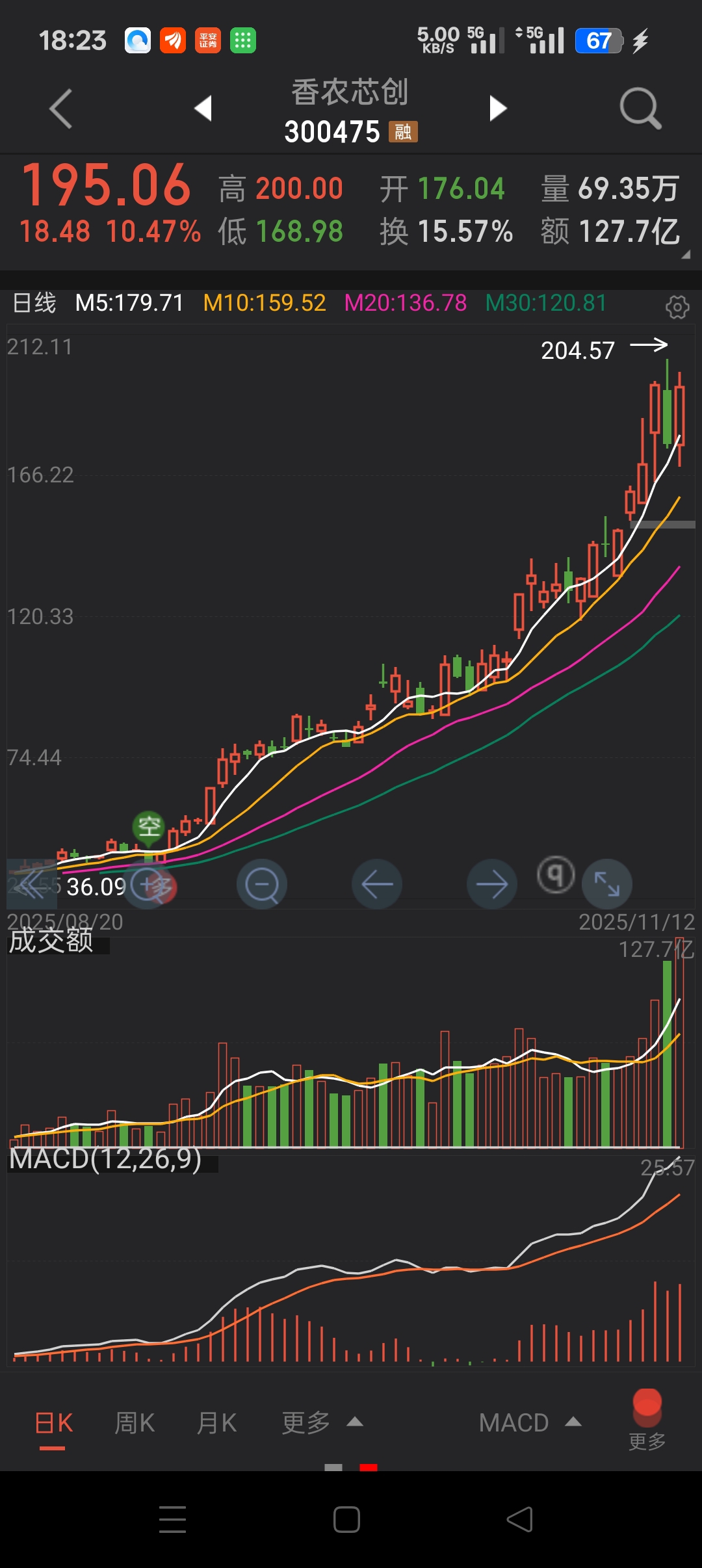The image size is (702, 1568).
Task: Tap MACD(12,26,9) indicator label
Action: tap(105, 1158)
